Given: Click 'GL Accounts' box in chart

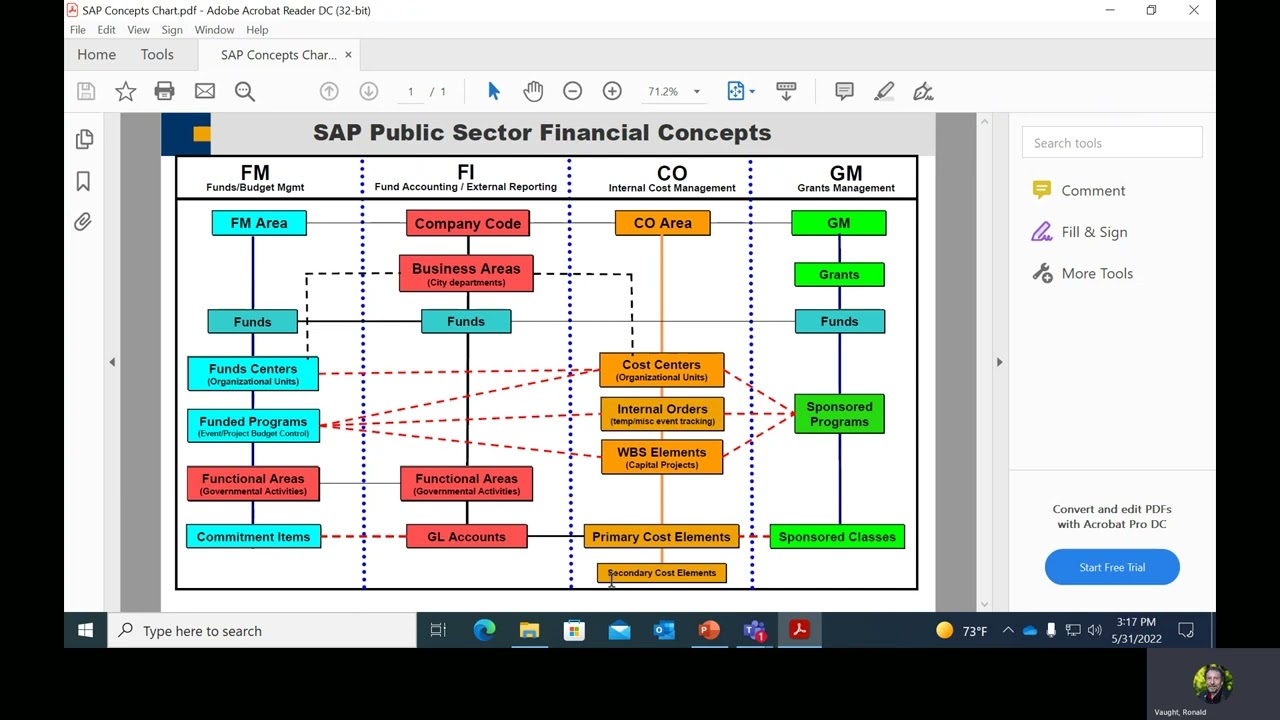Looking at the screenshot, I should point(466,537).
